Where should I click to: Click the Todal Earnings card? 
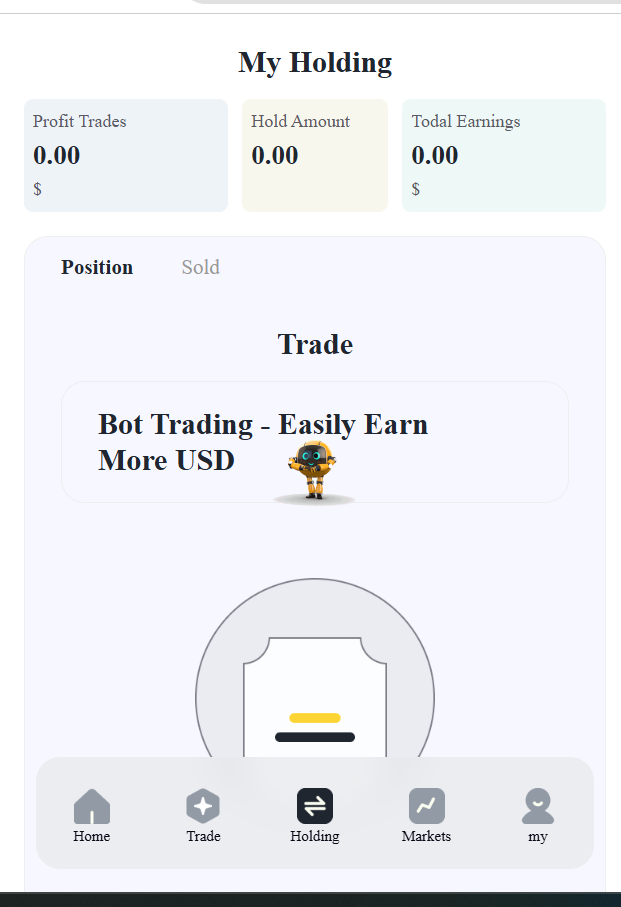click(503, 155)
